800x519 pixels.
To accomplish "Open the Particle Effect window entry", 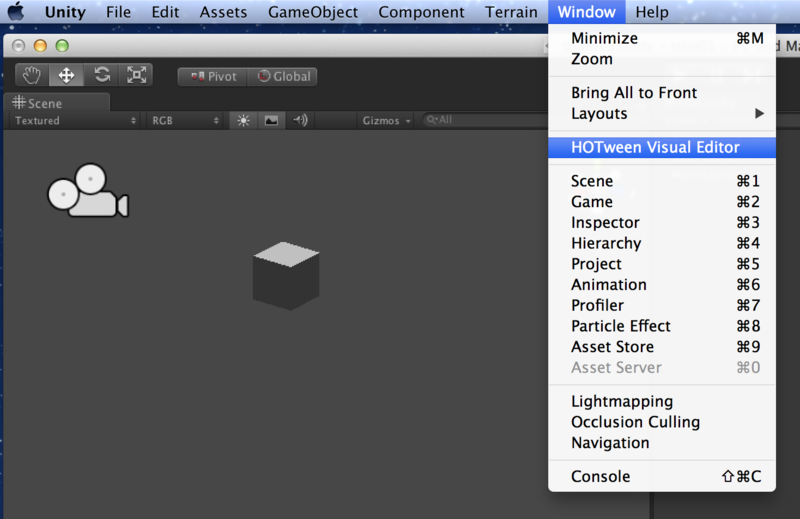I will coord(662,326).
